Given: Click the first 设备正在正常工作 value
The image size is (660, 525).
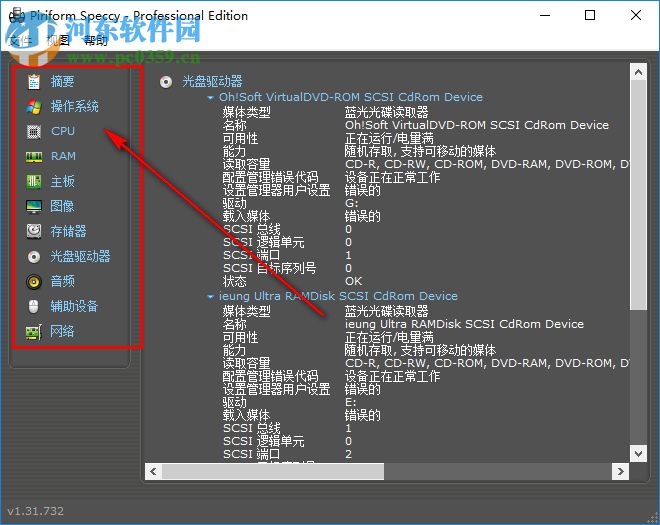Looking at the screenshot, I should (392, 177).
